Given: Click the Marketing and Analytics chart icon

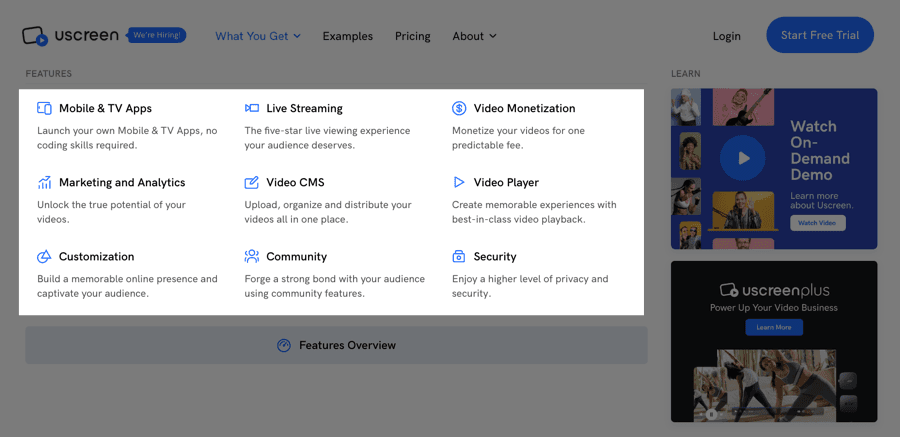Looking at the screenshot, I should click(44, 183).
